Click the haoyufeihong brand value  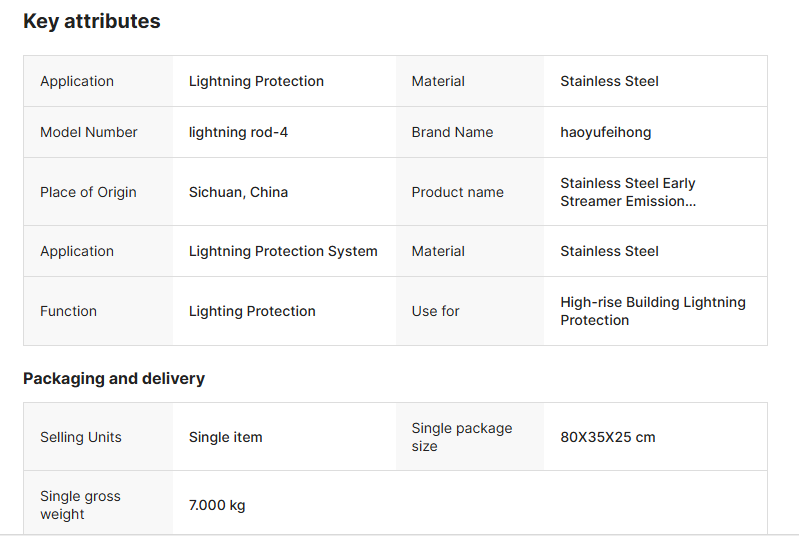606,132
